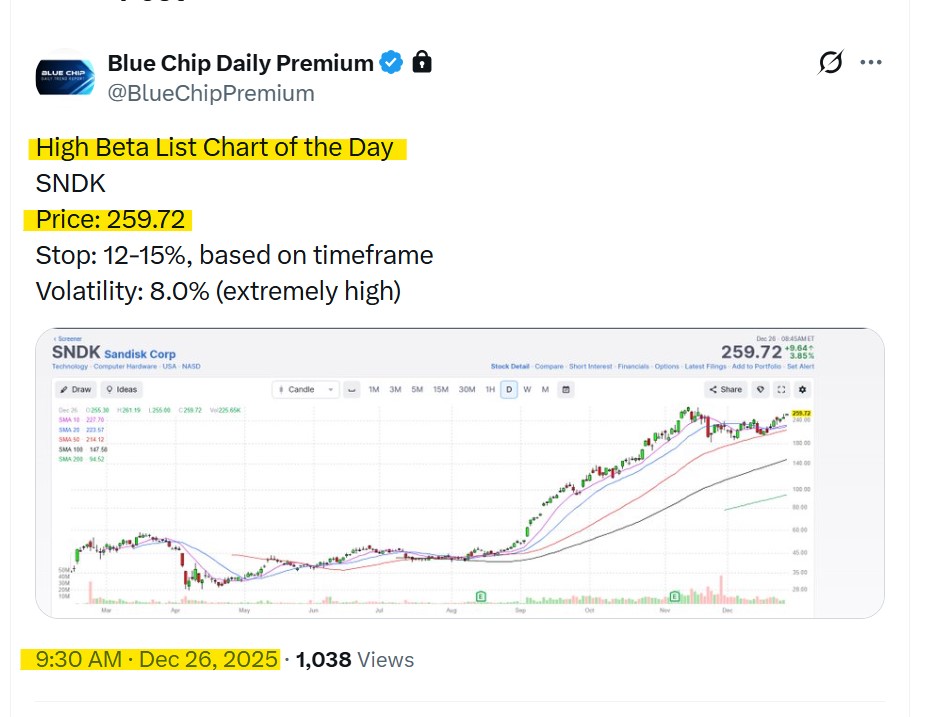Screen dimensions: 948x717
Task: Open the @BlueChipPremium handle link
Action: [x=211, y=94]
